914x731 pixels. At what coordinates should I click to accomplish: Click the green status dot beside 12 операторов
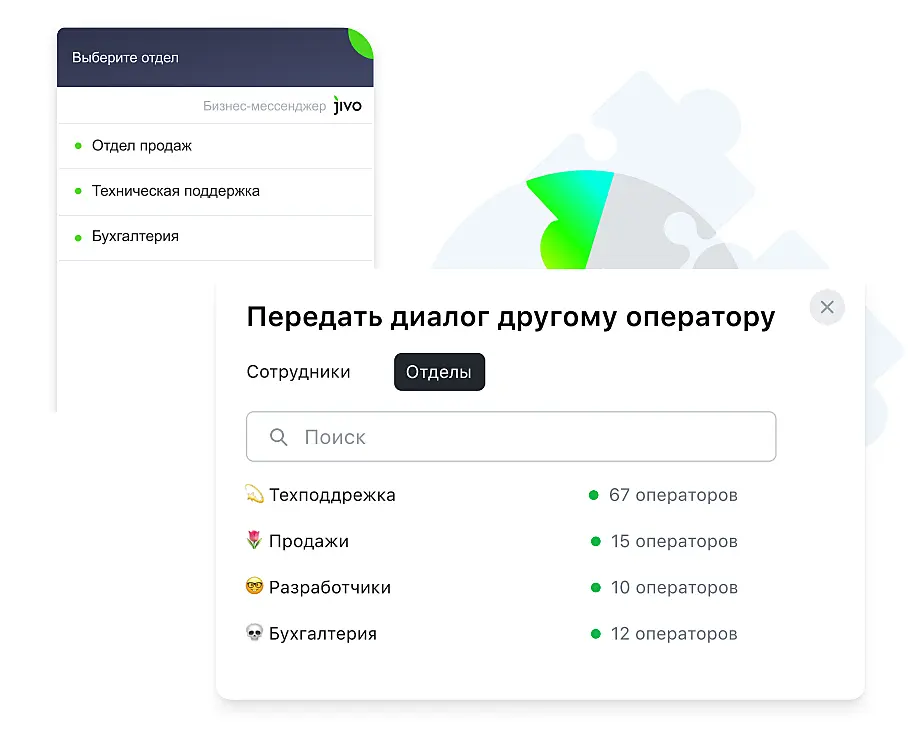point(595,633)
